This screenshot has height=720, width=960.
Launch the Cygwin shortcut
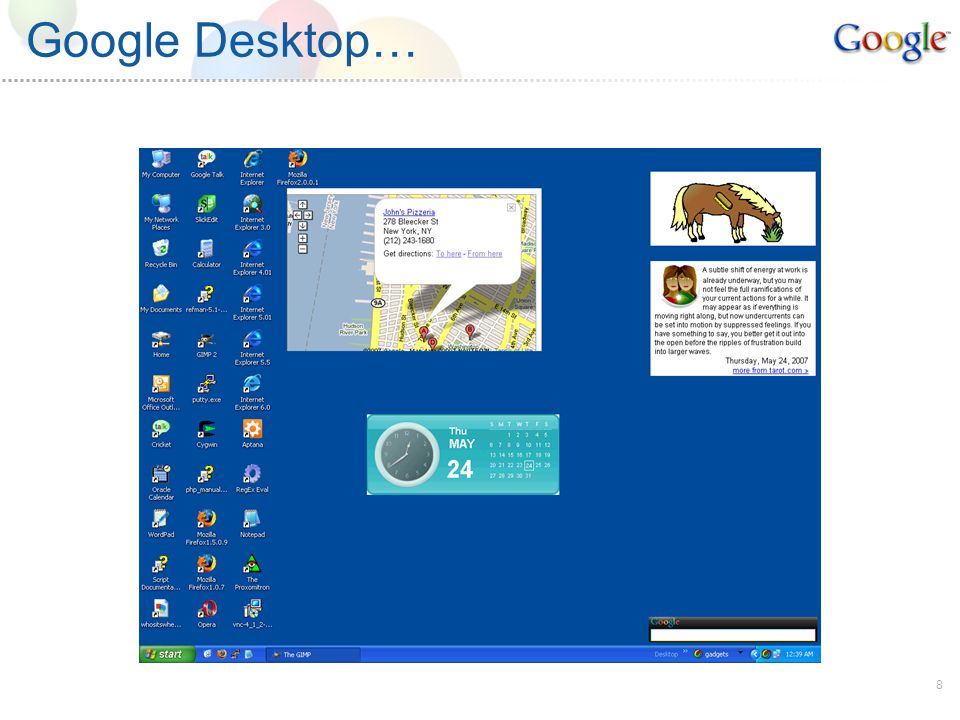tap(207, 433)
